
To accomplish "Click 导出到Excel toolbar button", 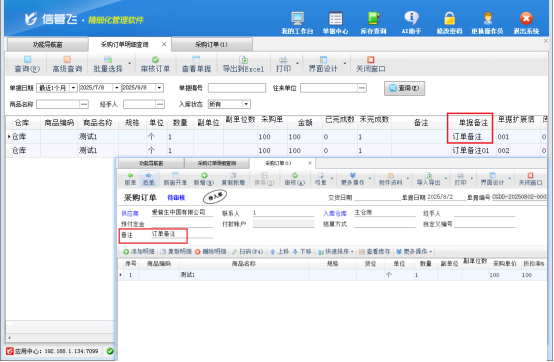I will tap(243, 64).
